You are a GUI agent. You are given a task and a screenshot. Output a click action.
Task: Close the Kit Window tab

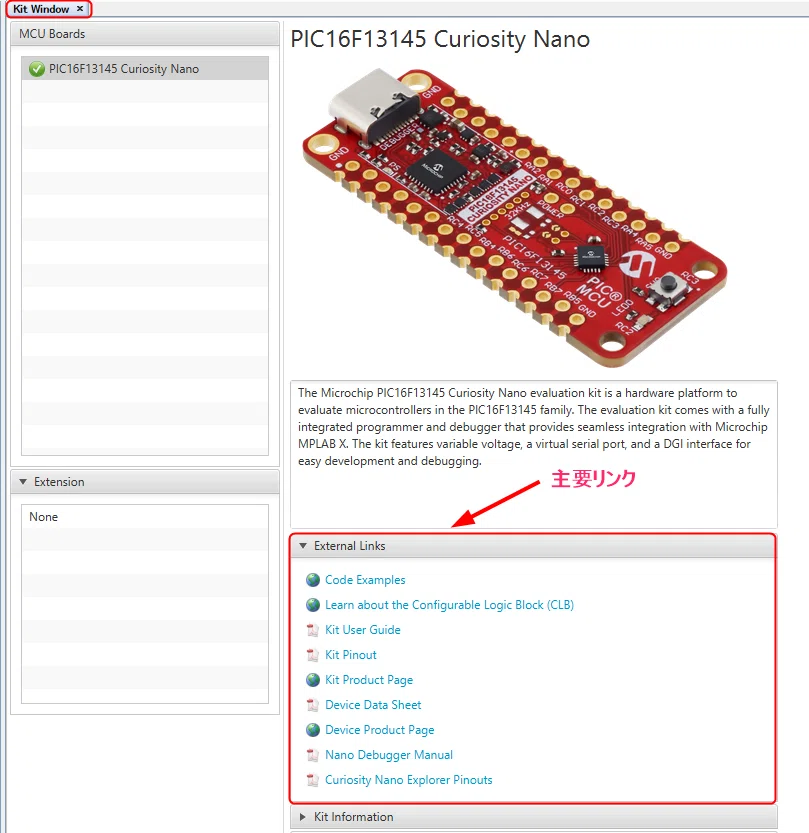tap(80, 8)
